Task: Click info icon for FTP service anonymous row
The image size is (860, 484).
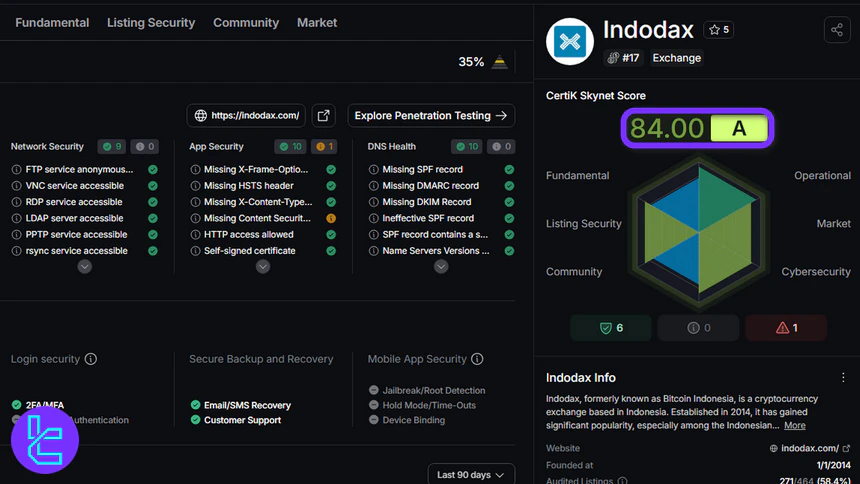Action: click(16, 170)
